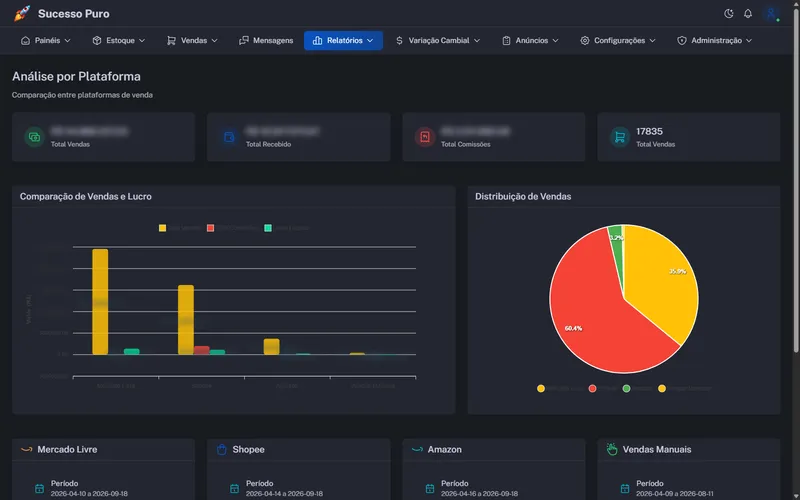Click the green money icon in first Total Vendas card
The width and height of the screenshot is (800, 500).
click(x=34, y=137)
